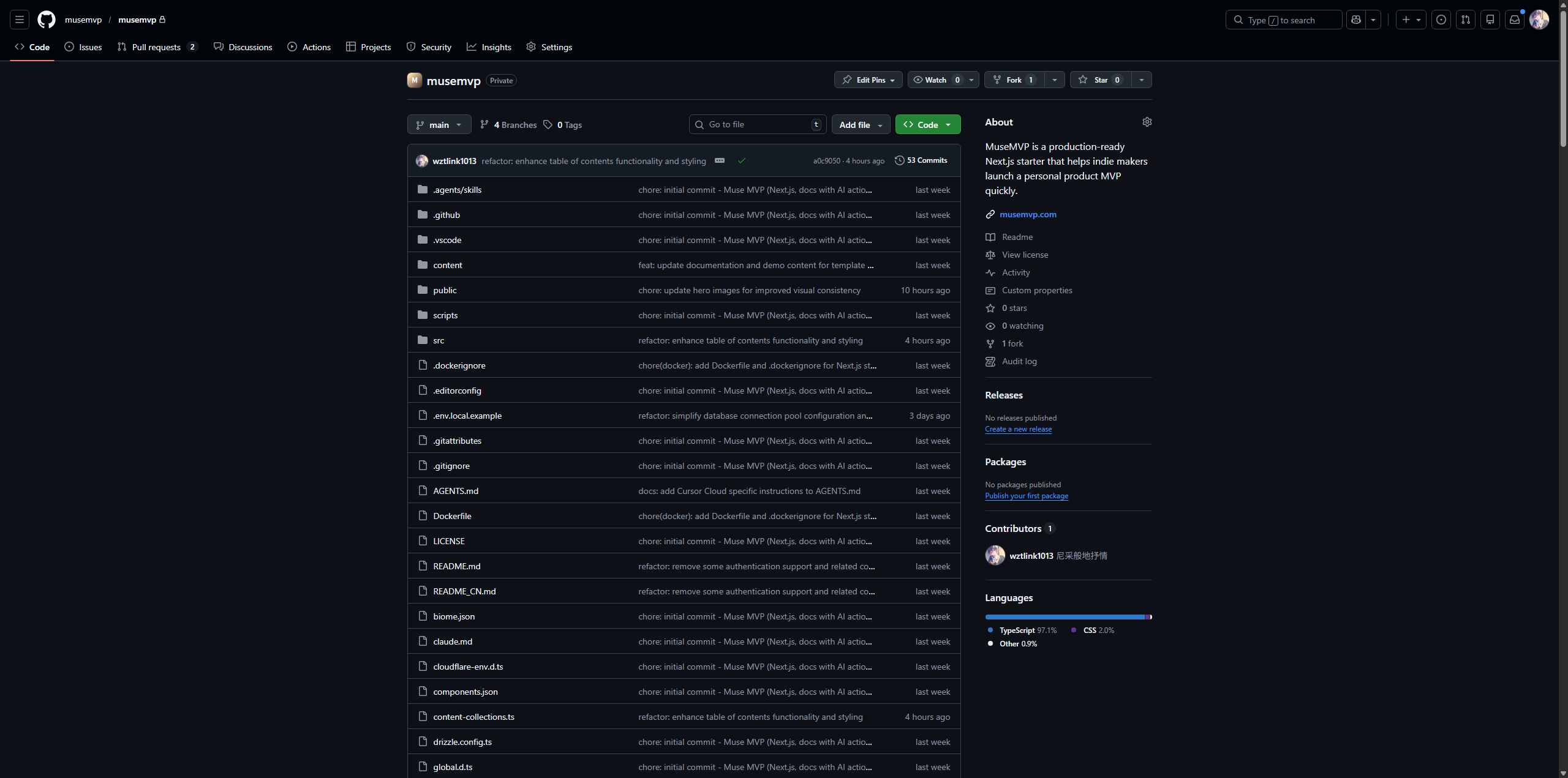Open the drizzle.config.ts file
The height and width of the screenshot is (778, 1568).
[x=462, y=742]
